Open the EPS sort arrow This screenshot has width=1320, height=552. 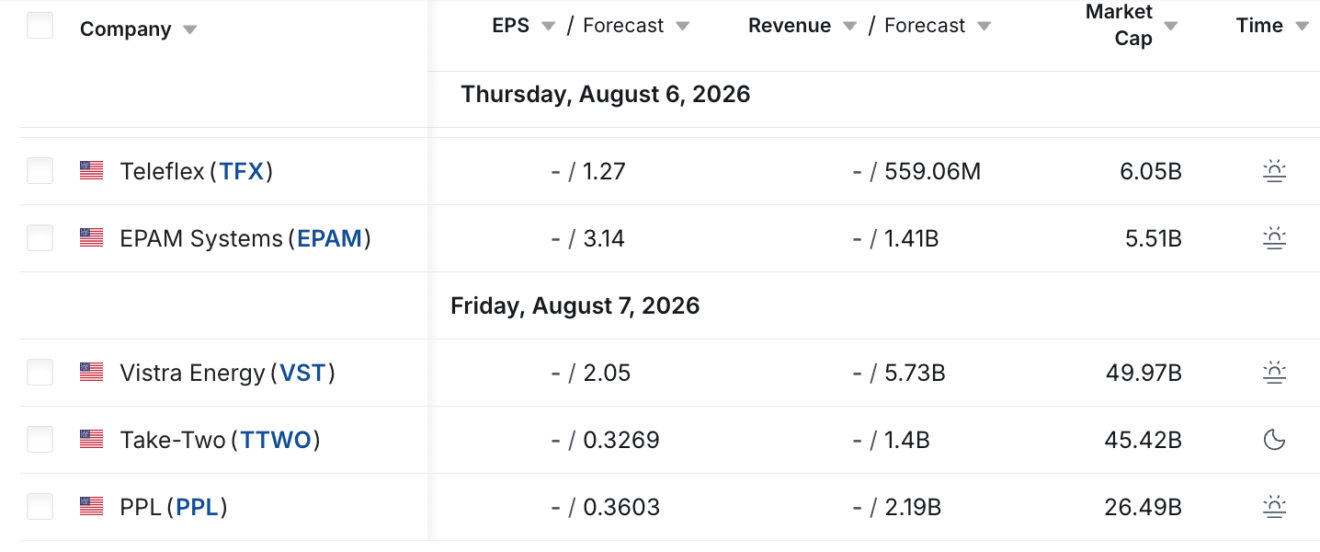tap(548, 26)
